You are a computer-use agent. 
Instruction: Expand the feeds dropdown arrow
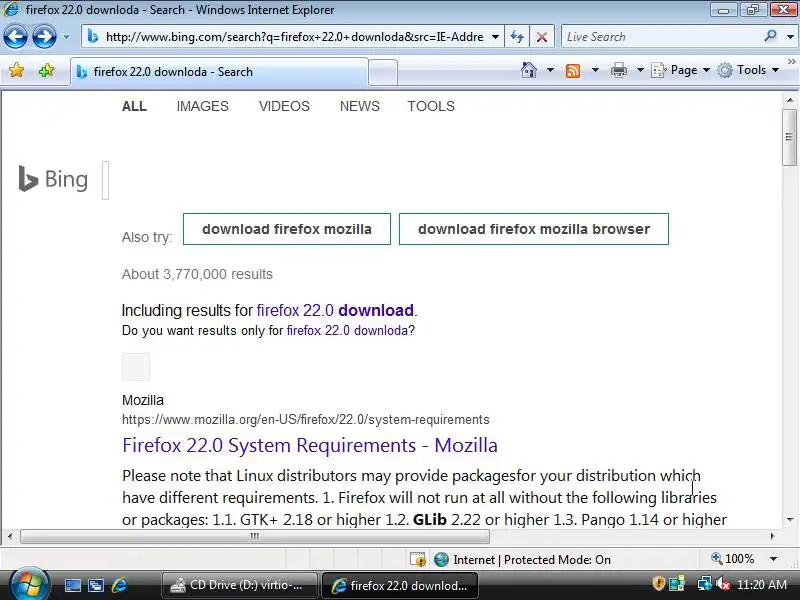595,70
